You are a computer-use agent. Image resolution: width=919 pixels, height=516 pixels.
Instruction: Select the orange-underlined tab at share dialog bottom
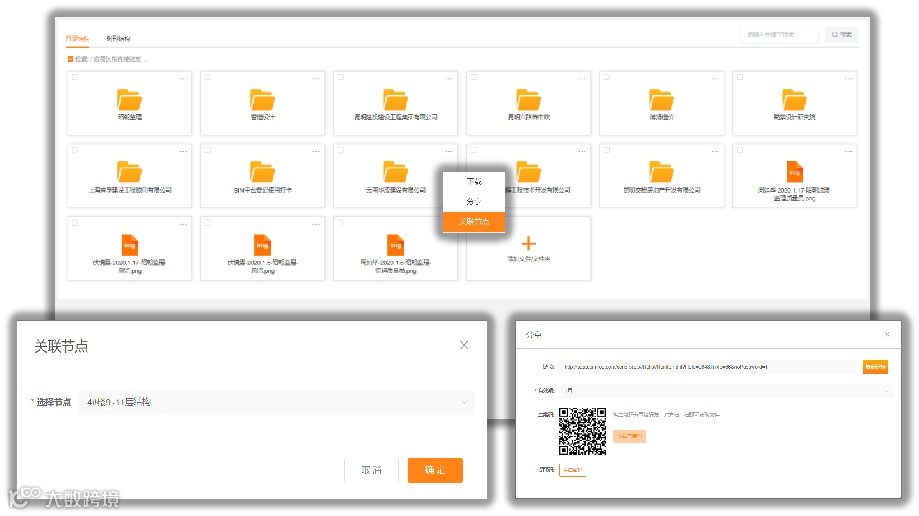(x=573, y=470)
